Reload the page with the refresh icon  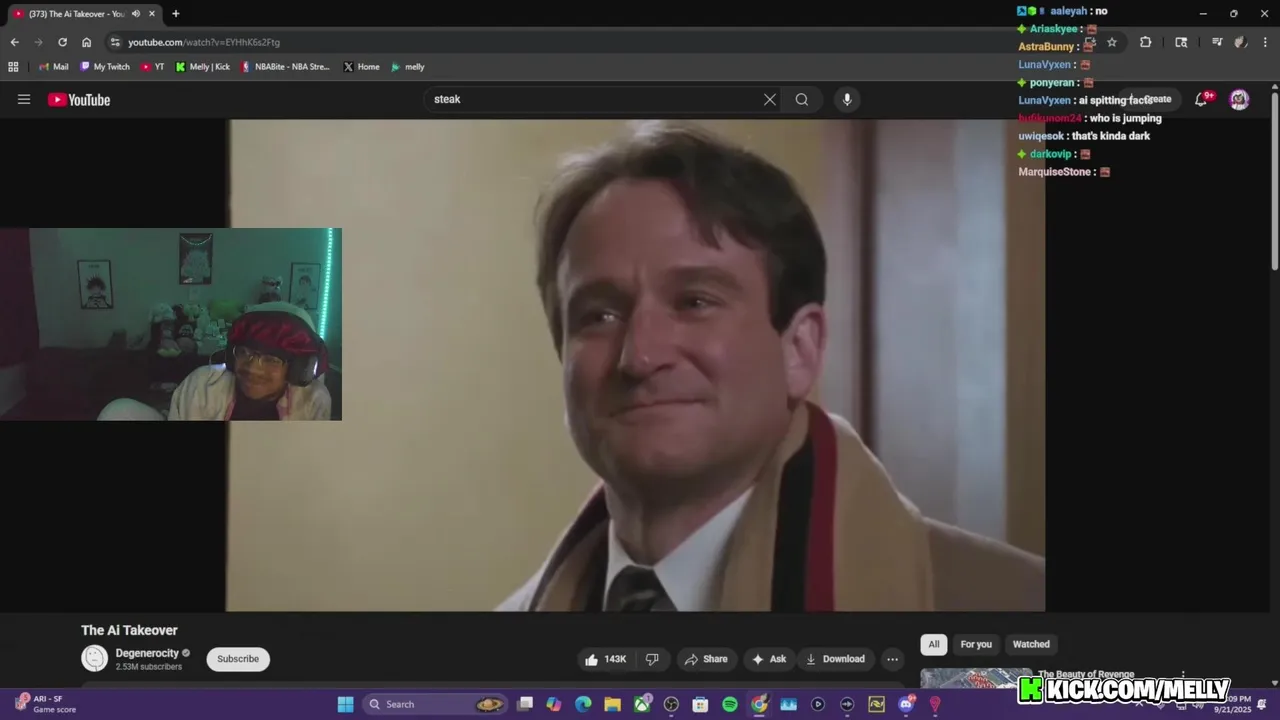pos(62,42)
